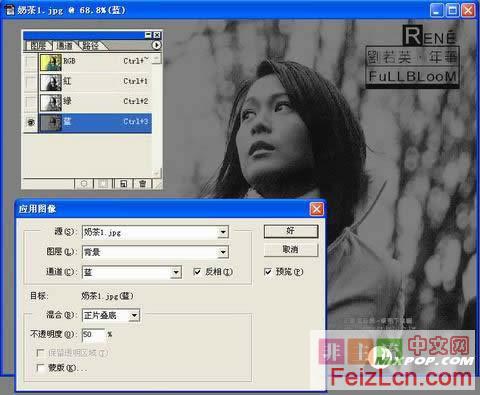Click the document window icon in title bar
Viewport: 480px width, 395px height.
click(x=10, y=10)
